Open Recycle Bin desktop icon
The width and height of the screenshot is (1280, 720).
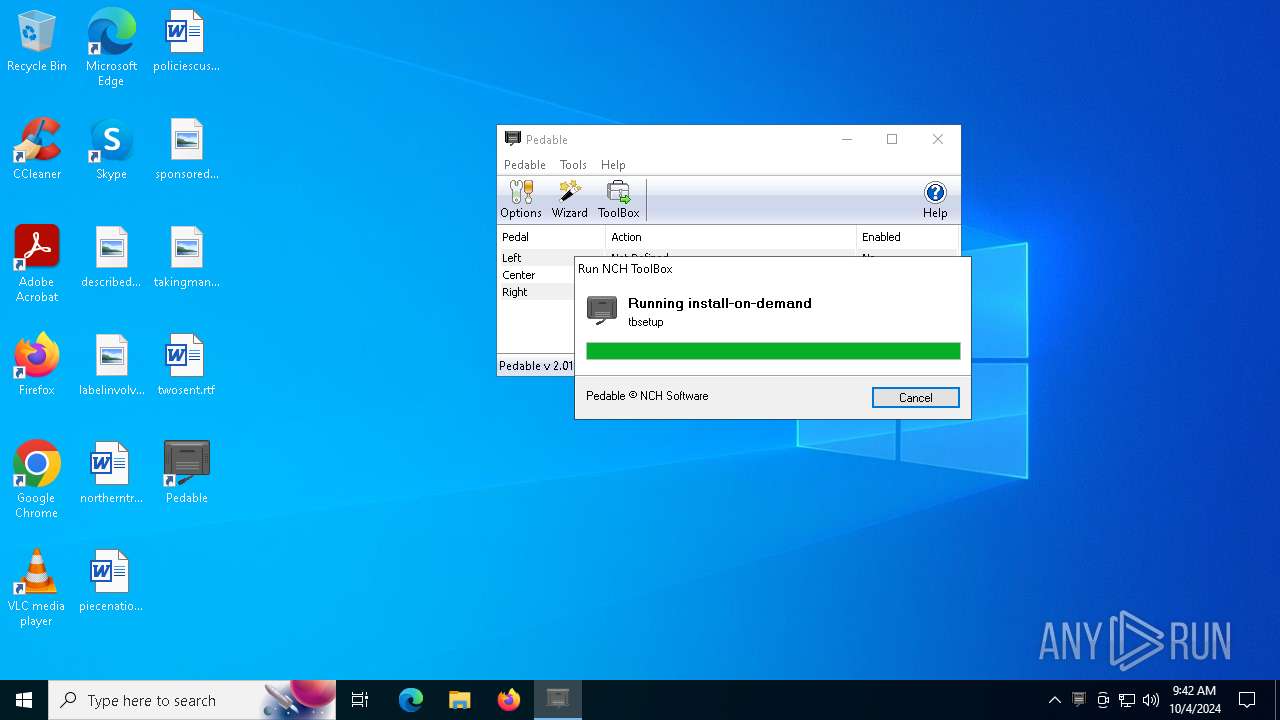37,42
